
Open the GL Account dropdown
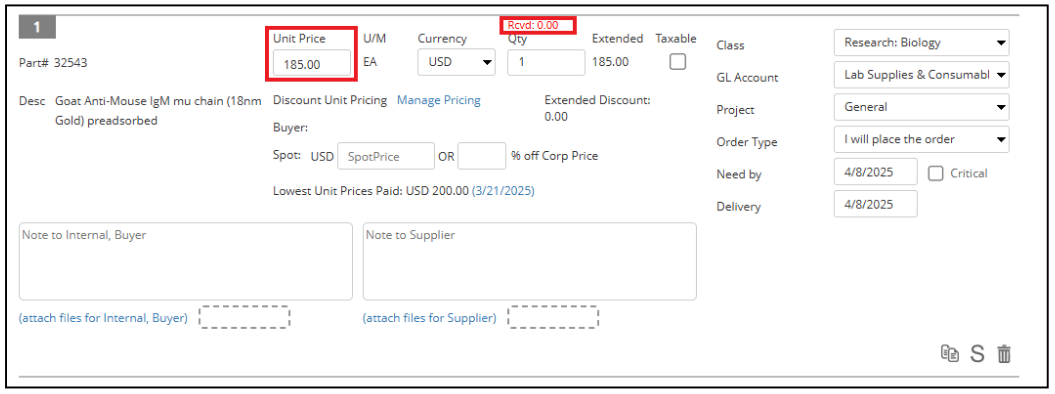pyautogui.click(x=921, y=75)
